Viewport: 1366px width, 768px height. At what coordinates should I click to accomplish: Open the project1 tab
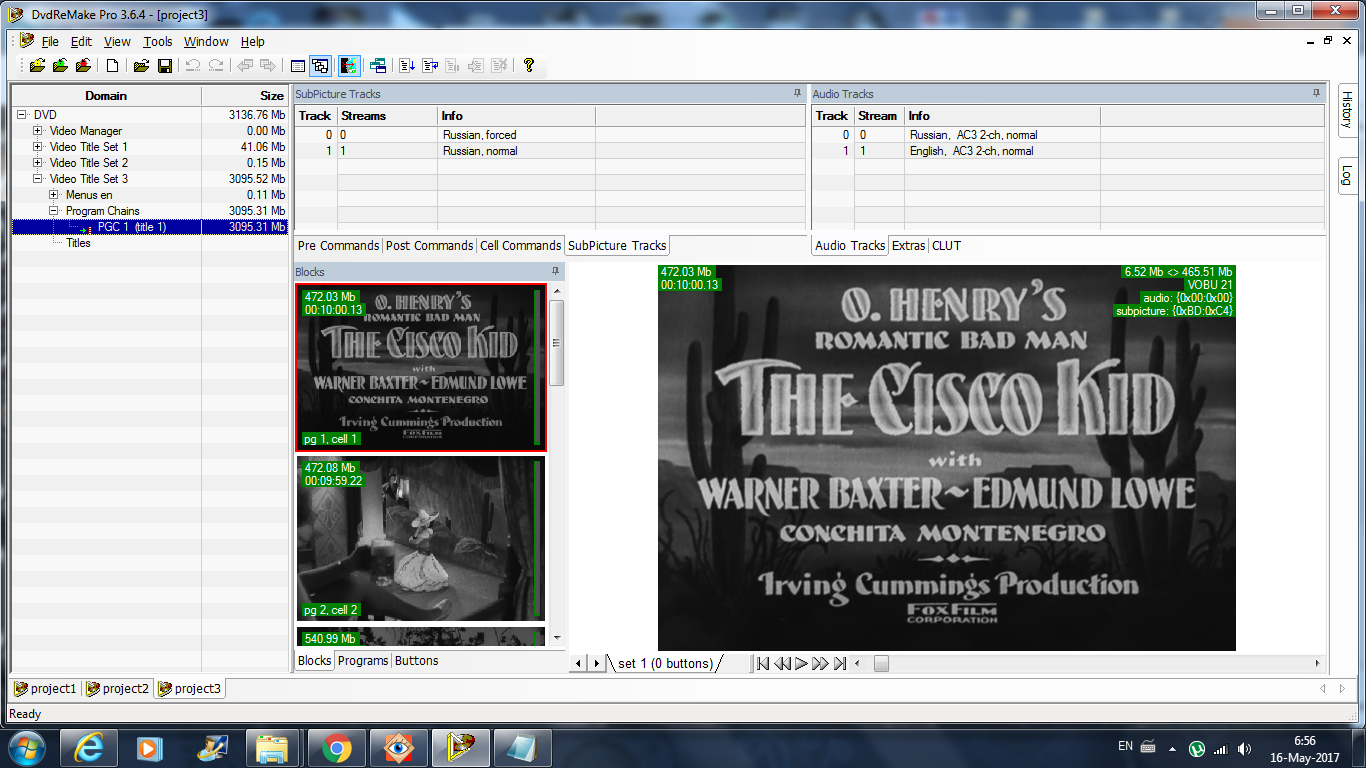click(45, 688)
